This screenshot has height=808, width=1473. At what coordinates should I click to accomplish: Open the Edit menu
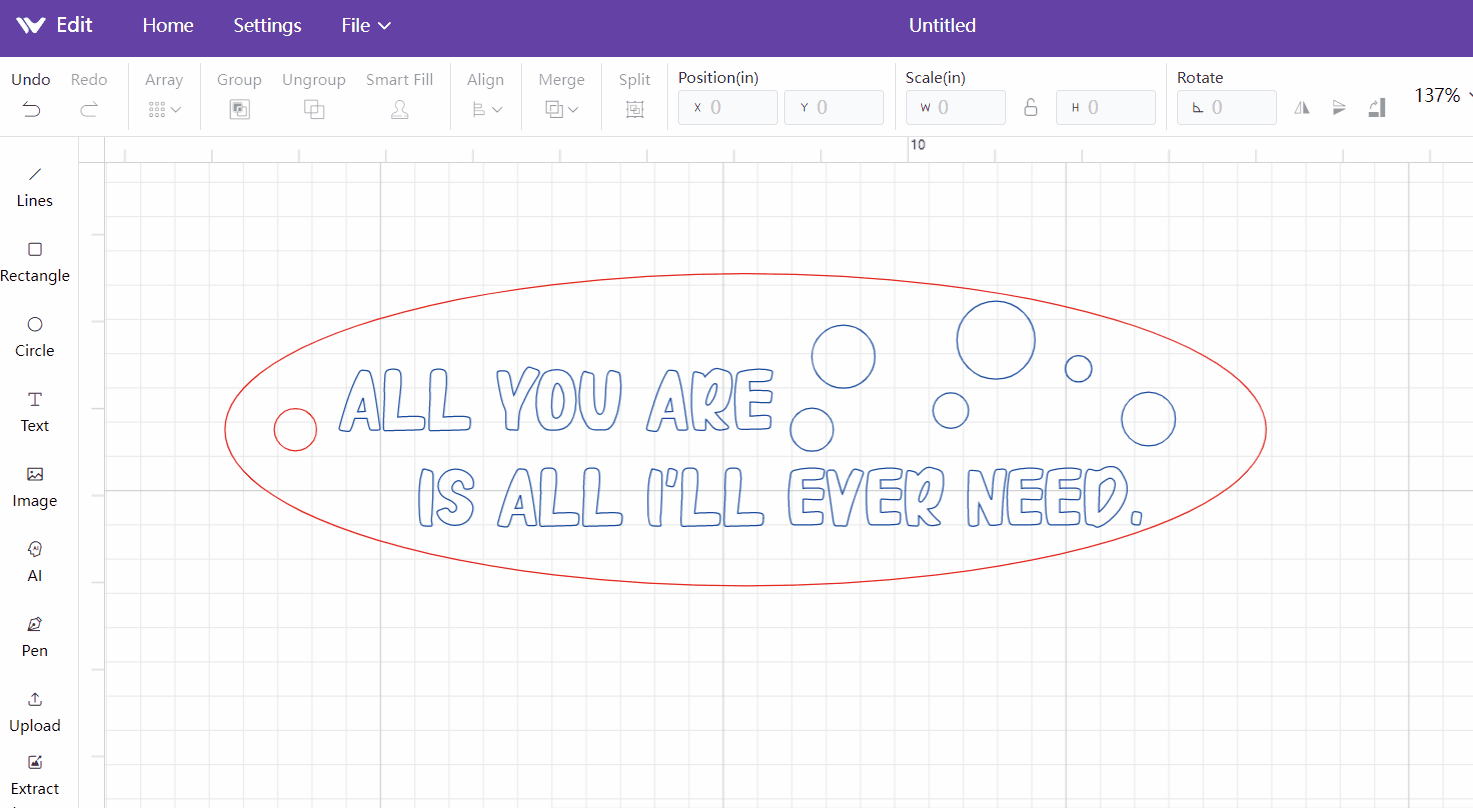tap(73, 25)
